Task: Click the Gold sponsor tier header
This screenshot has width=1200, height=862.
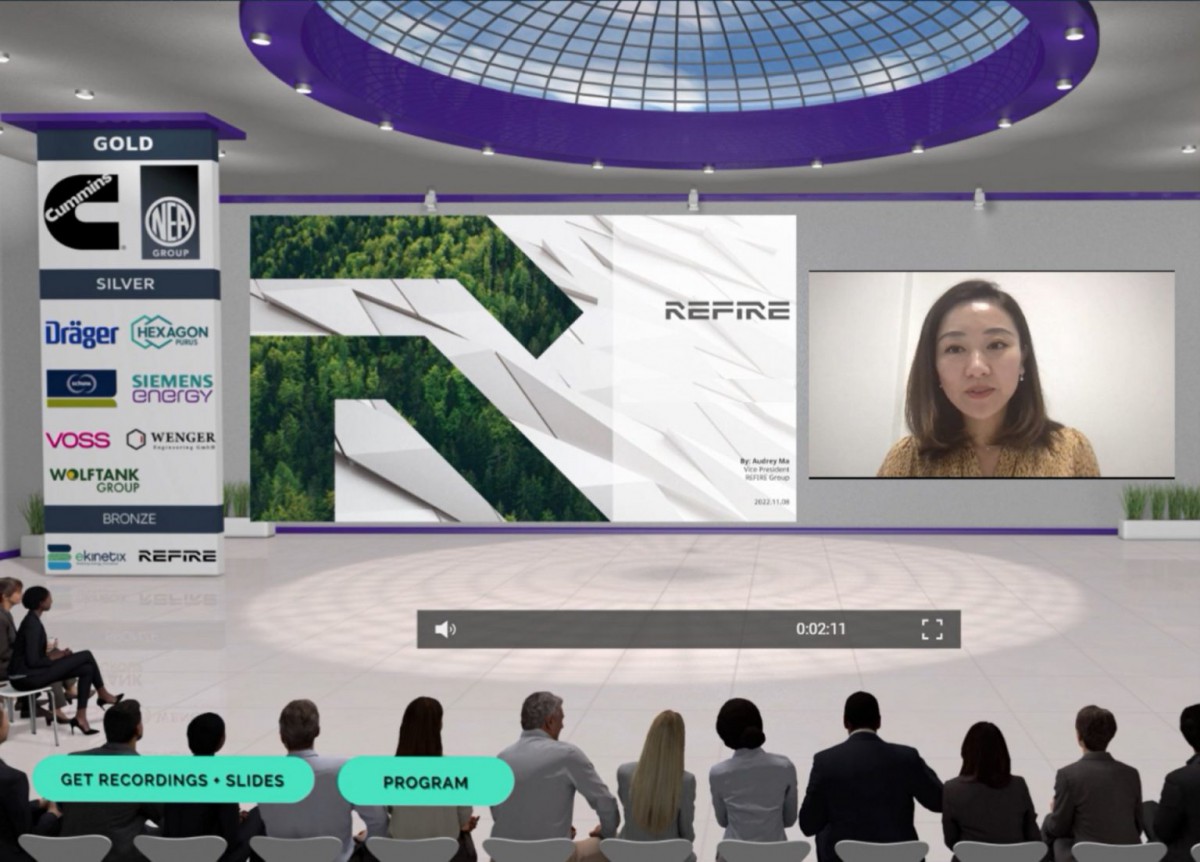Action: coord(123,144)
